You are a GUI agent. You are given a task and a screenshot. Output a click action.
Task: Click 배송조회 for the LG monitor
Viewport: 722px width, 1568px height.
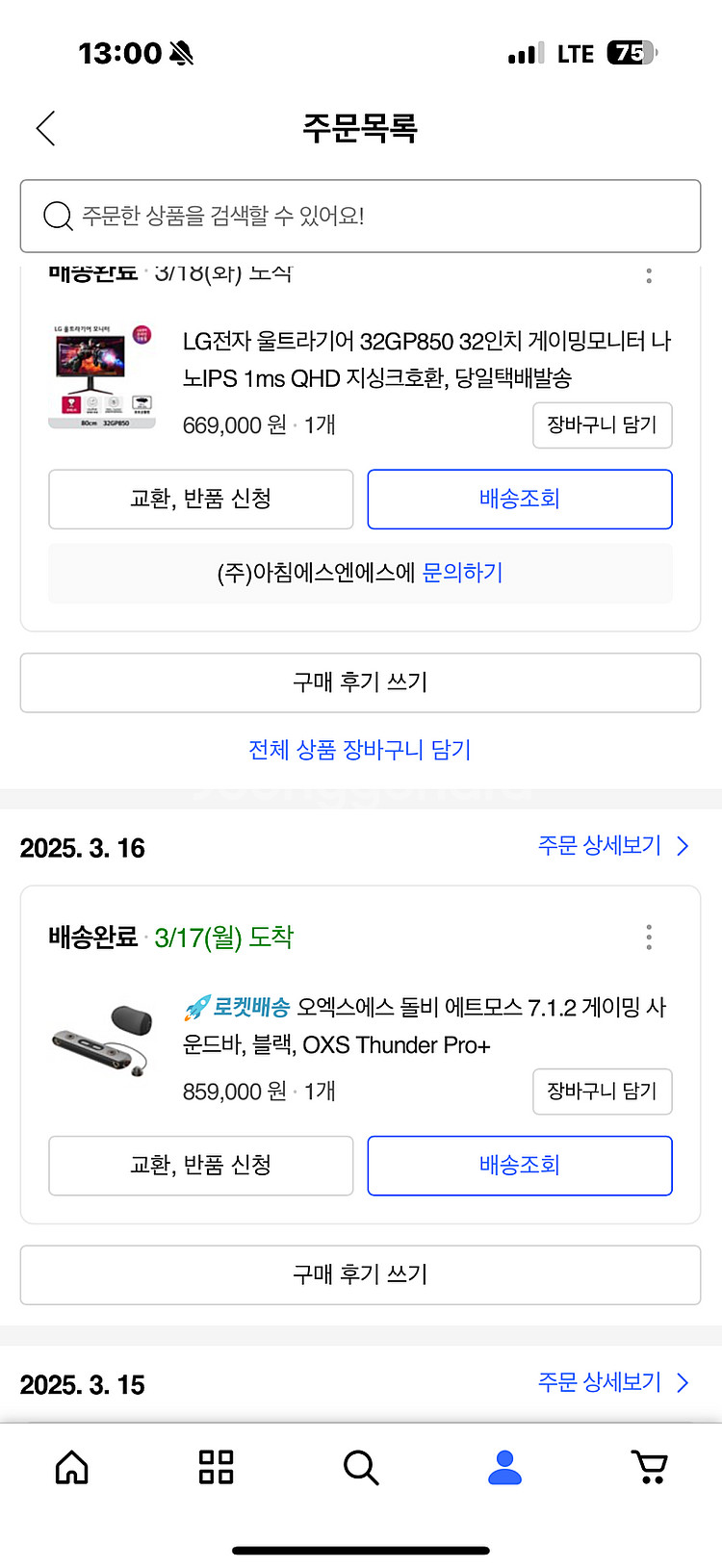pyautogui.click(x=520, y=499)
